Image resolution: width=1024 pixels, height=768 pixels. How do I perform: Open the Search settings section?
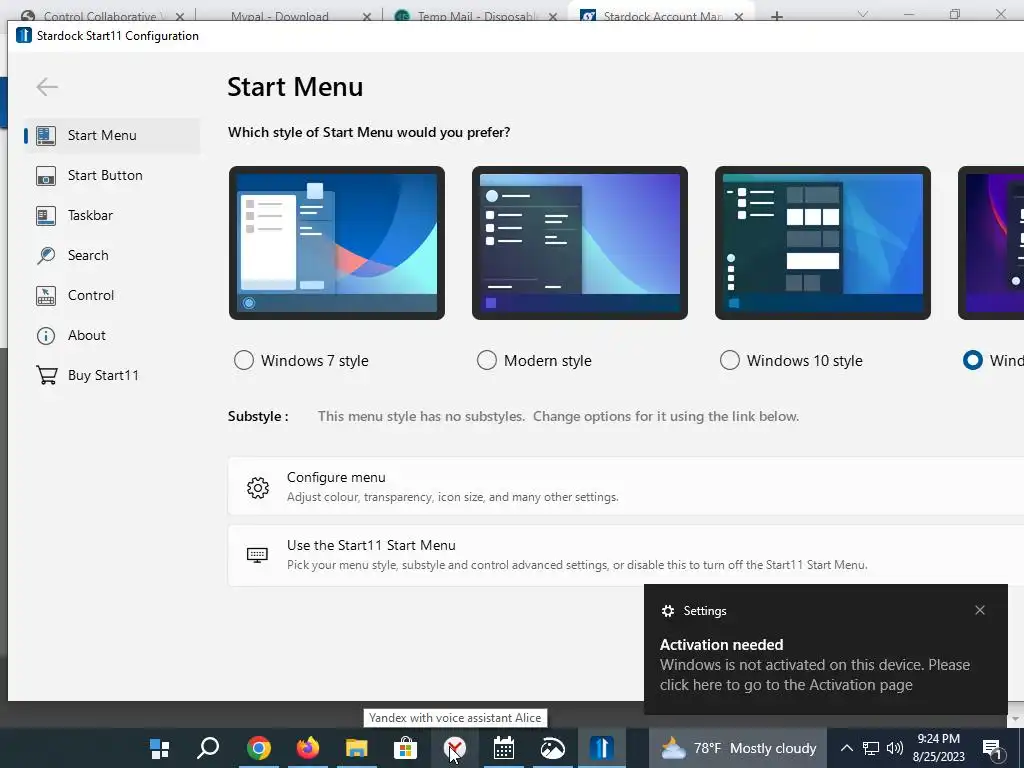tap(112, 255)
